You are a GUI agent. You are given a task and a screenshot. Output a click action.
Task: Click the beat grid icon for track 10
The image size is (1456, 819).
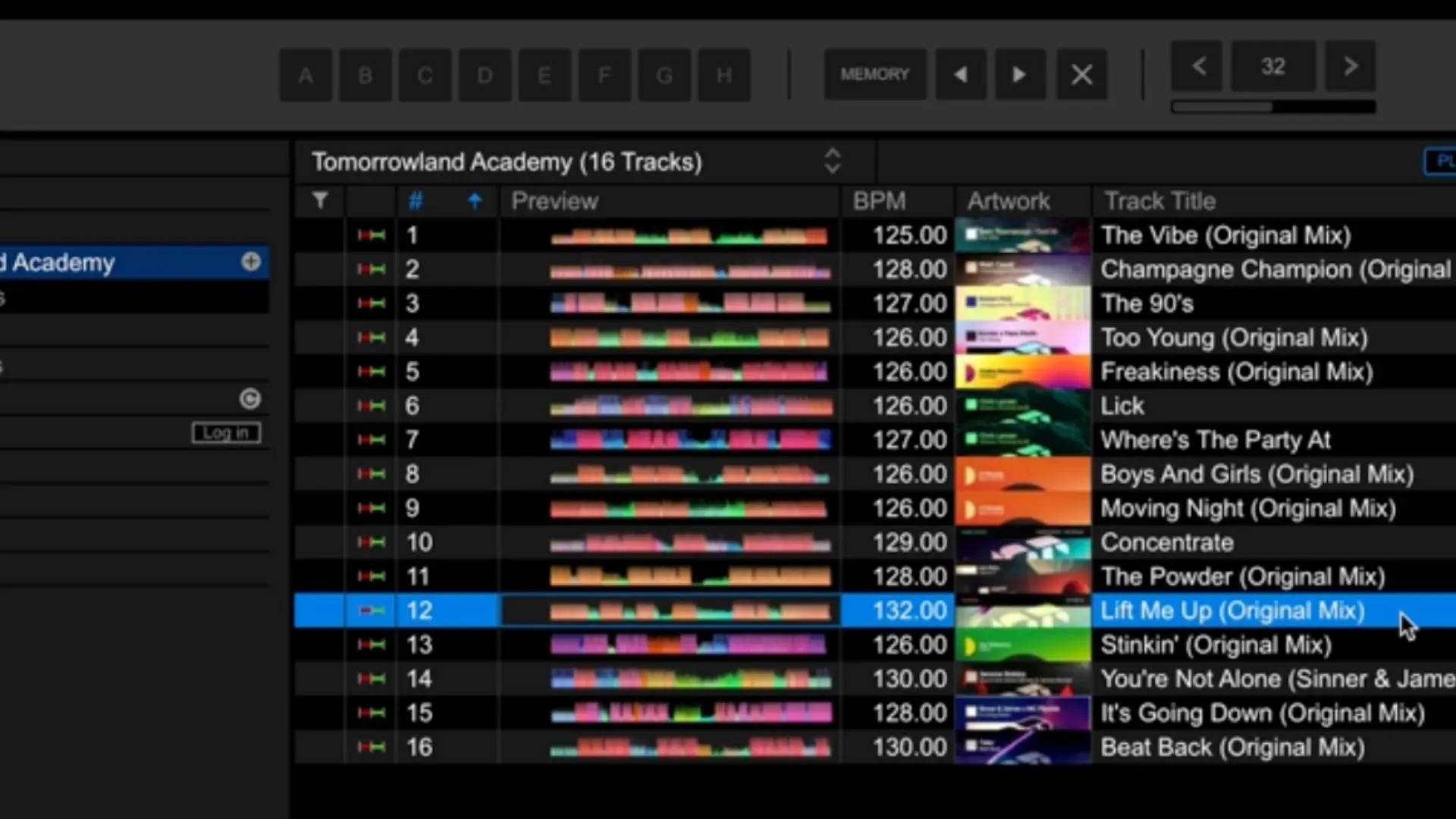pos(372,542)
